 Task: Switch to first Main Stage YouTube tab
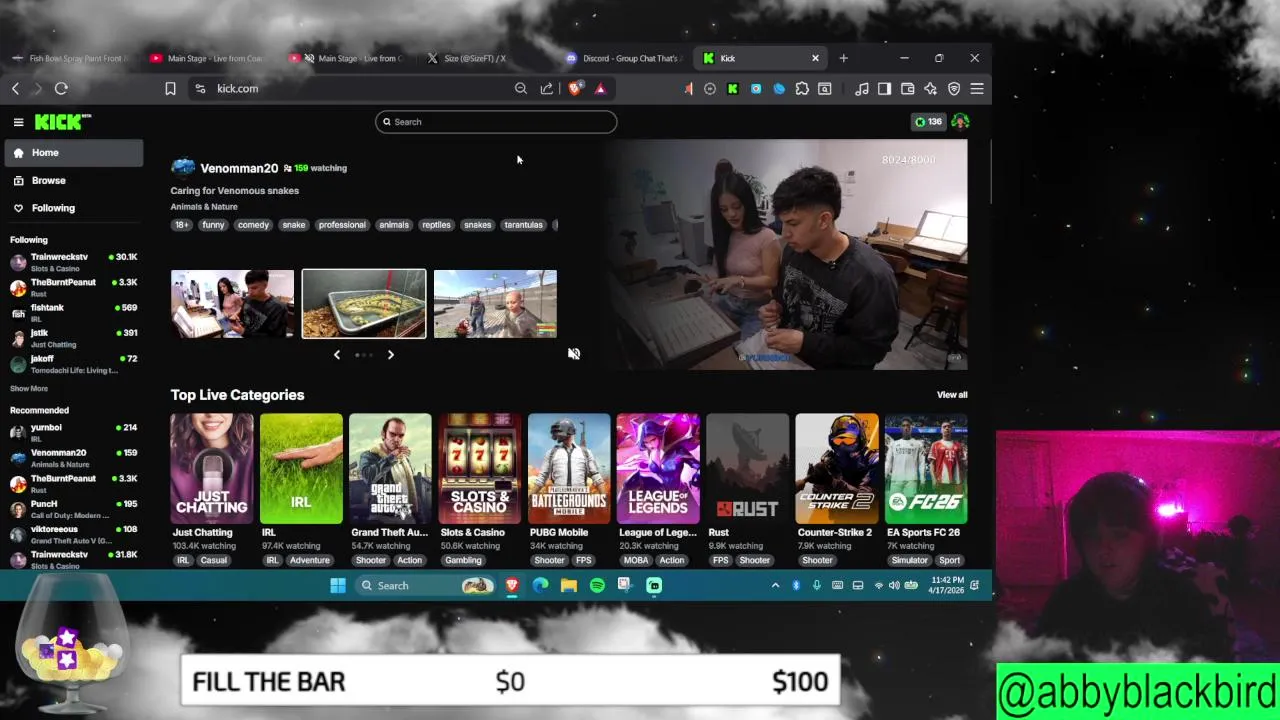coord(207,58)
